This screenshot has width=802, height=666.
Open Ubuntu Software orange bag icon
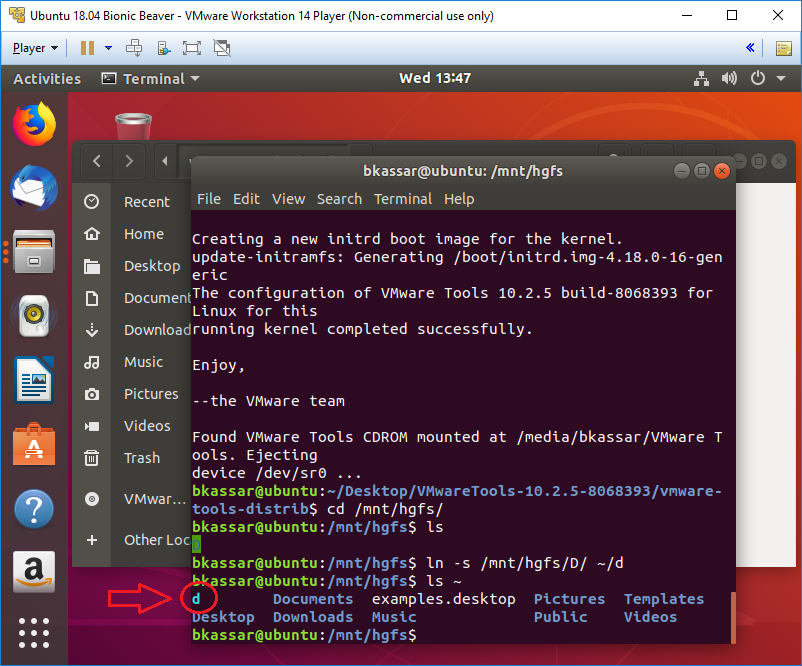tap(34, 444)
